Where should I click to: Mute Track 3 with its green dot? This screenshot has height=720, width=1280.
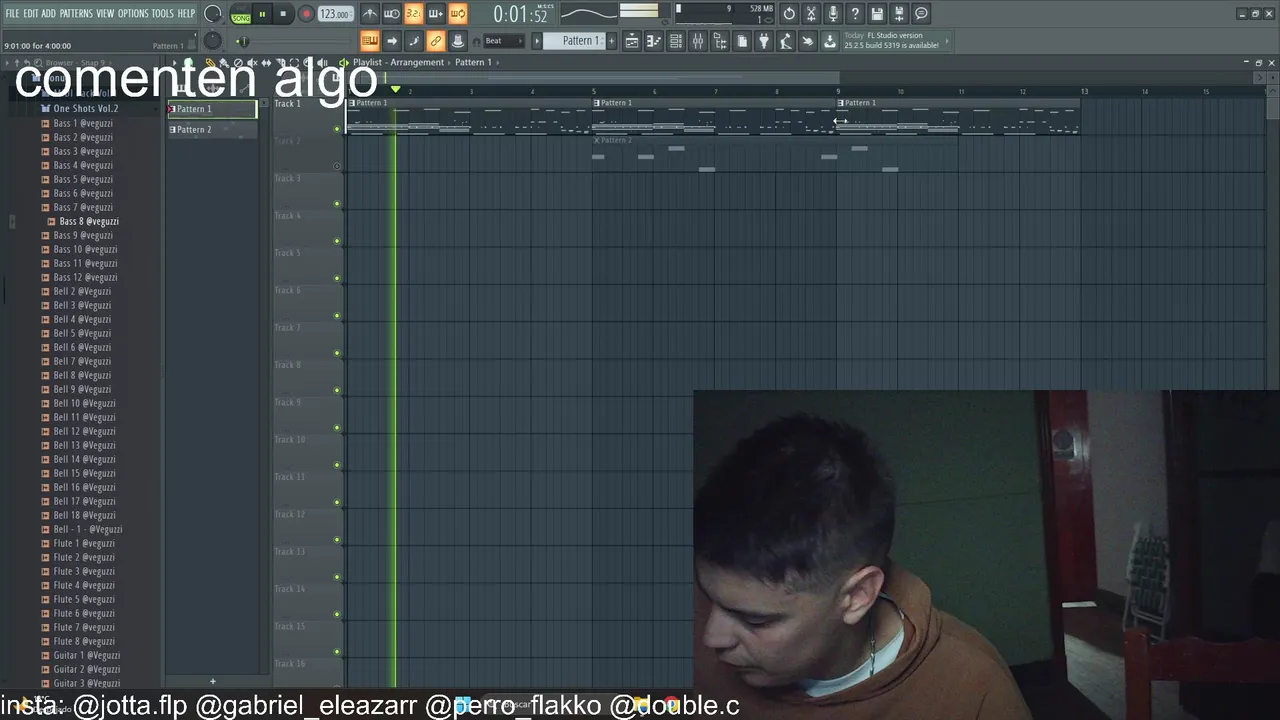pyautogui.click(x=337, y=204)
